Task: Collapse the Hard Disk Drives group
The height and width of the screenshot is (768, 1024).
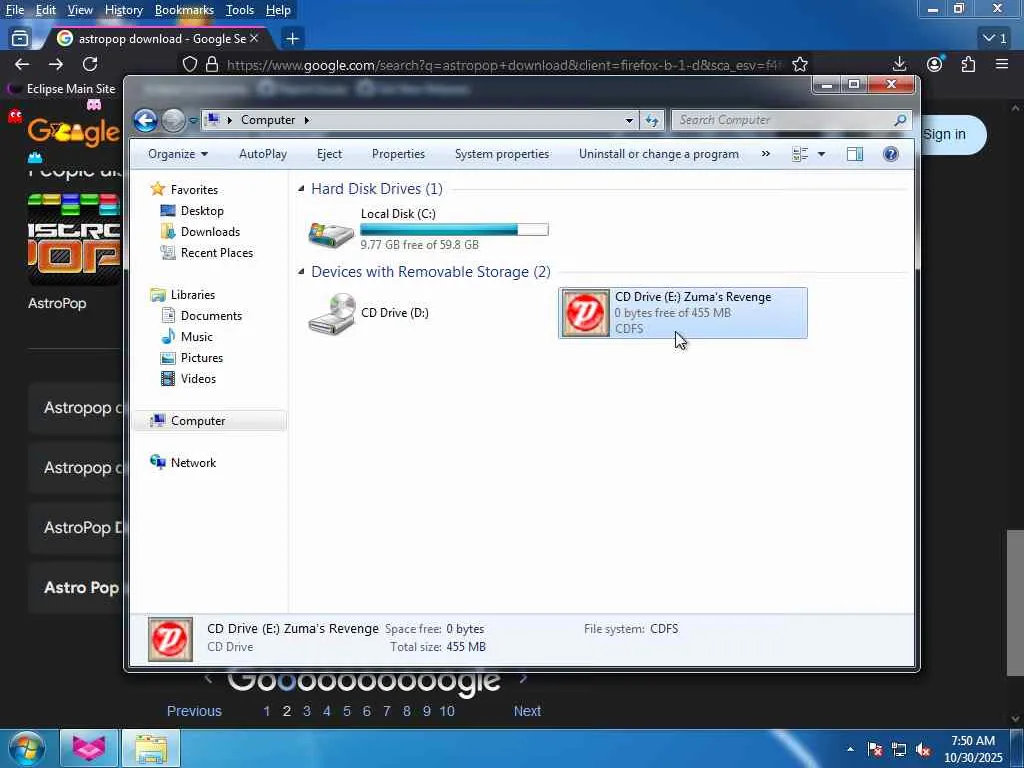Action: (301, 189)
